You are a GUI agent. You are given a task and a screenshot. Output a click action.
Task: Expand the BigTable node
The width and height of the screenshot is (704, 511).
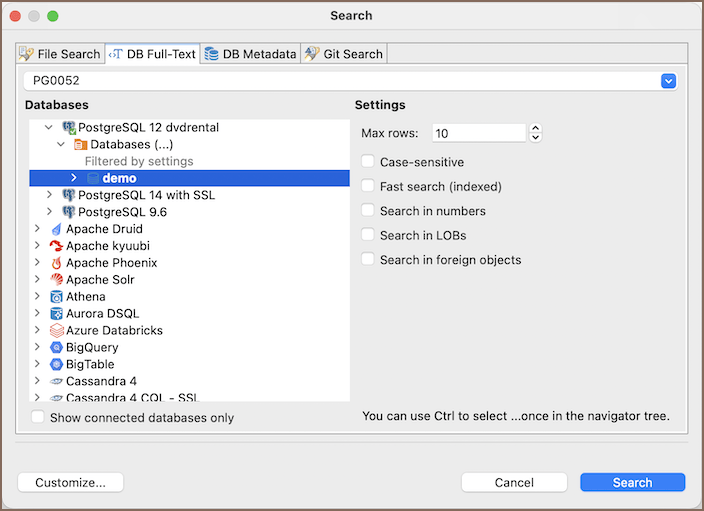tap(37, 364)
